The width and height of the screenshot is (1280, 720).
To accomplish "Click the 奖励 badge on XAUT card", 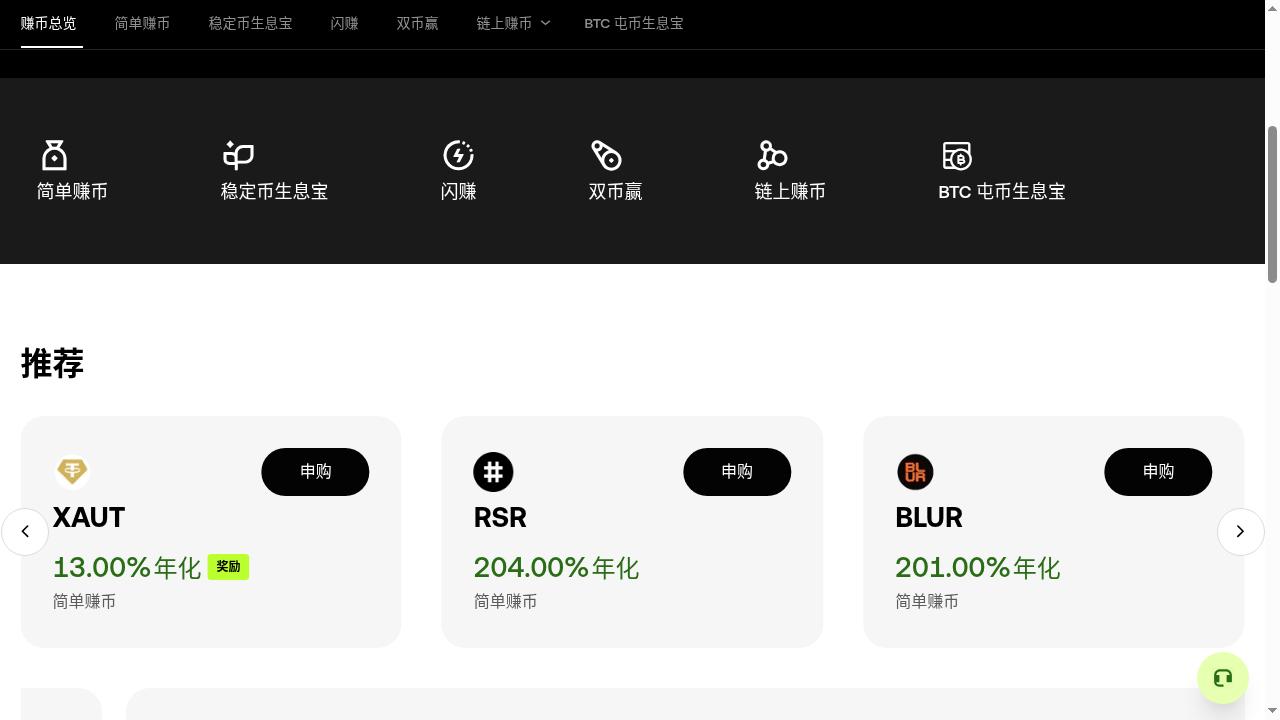I will click(x=228, y=567).
